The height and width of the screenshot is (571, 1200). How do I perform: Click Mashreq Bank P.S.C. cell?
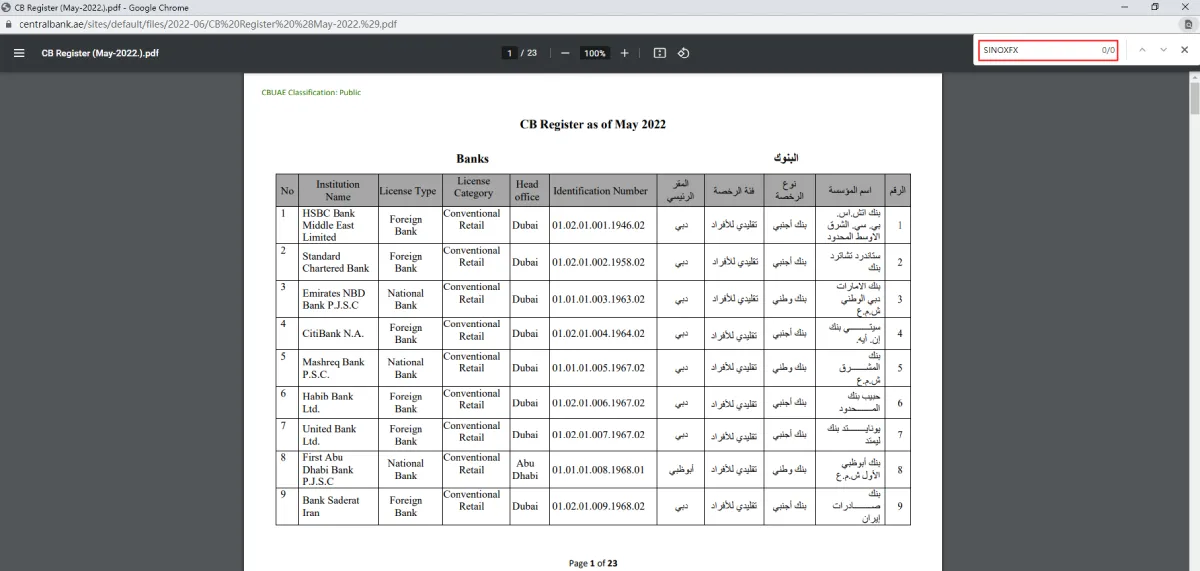click(338, 368)
